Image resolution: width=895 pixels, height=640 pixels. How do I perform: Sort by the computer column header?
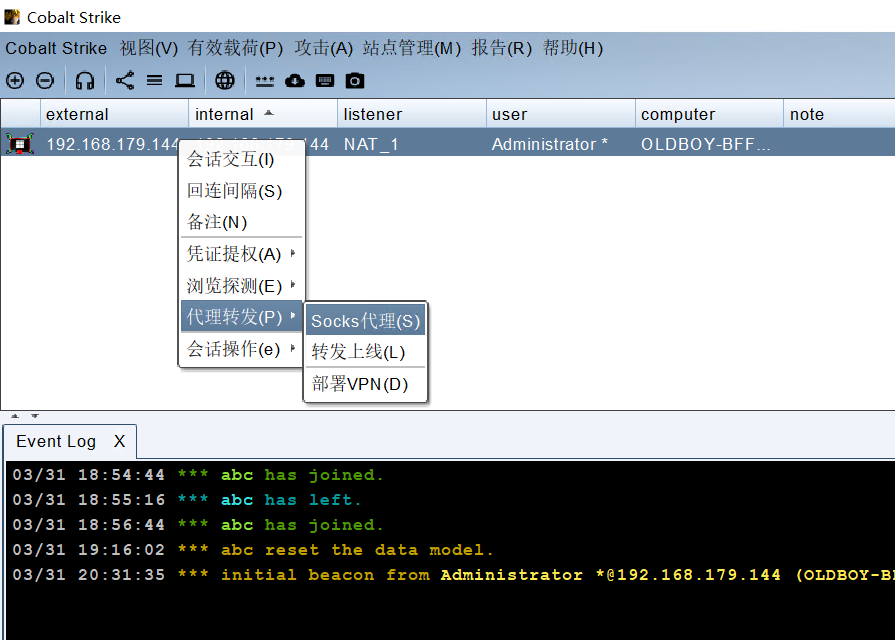click(x=709, y=114)
